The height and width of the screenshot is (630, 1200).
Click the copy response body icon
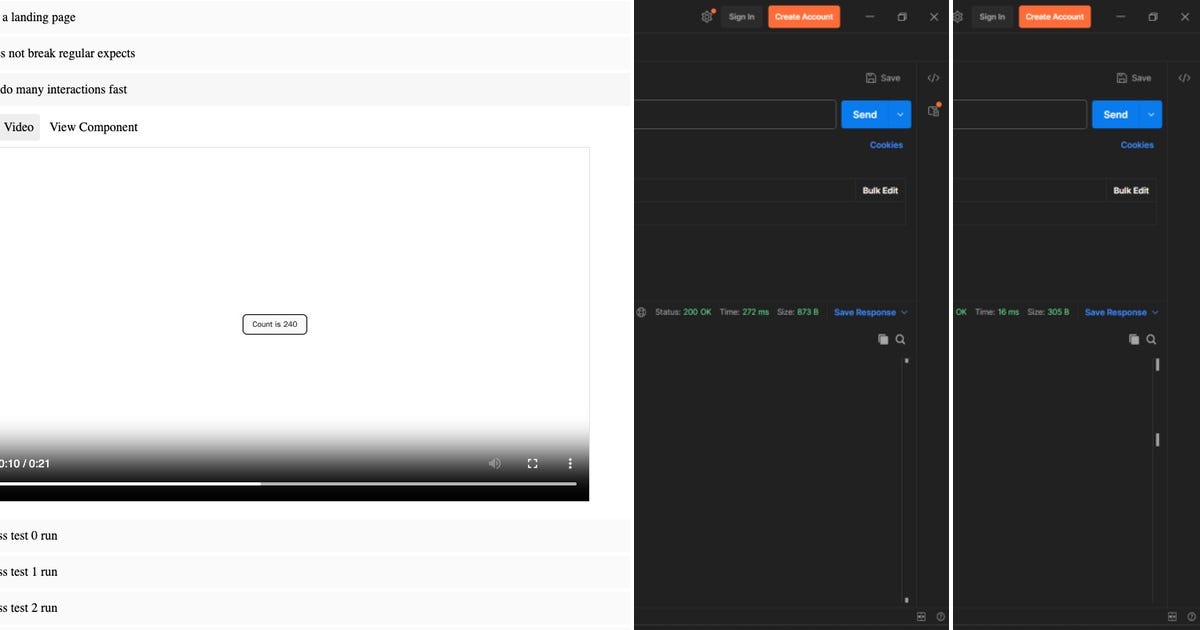(884, 339)
